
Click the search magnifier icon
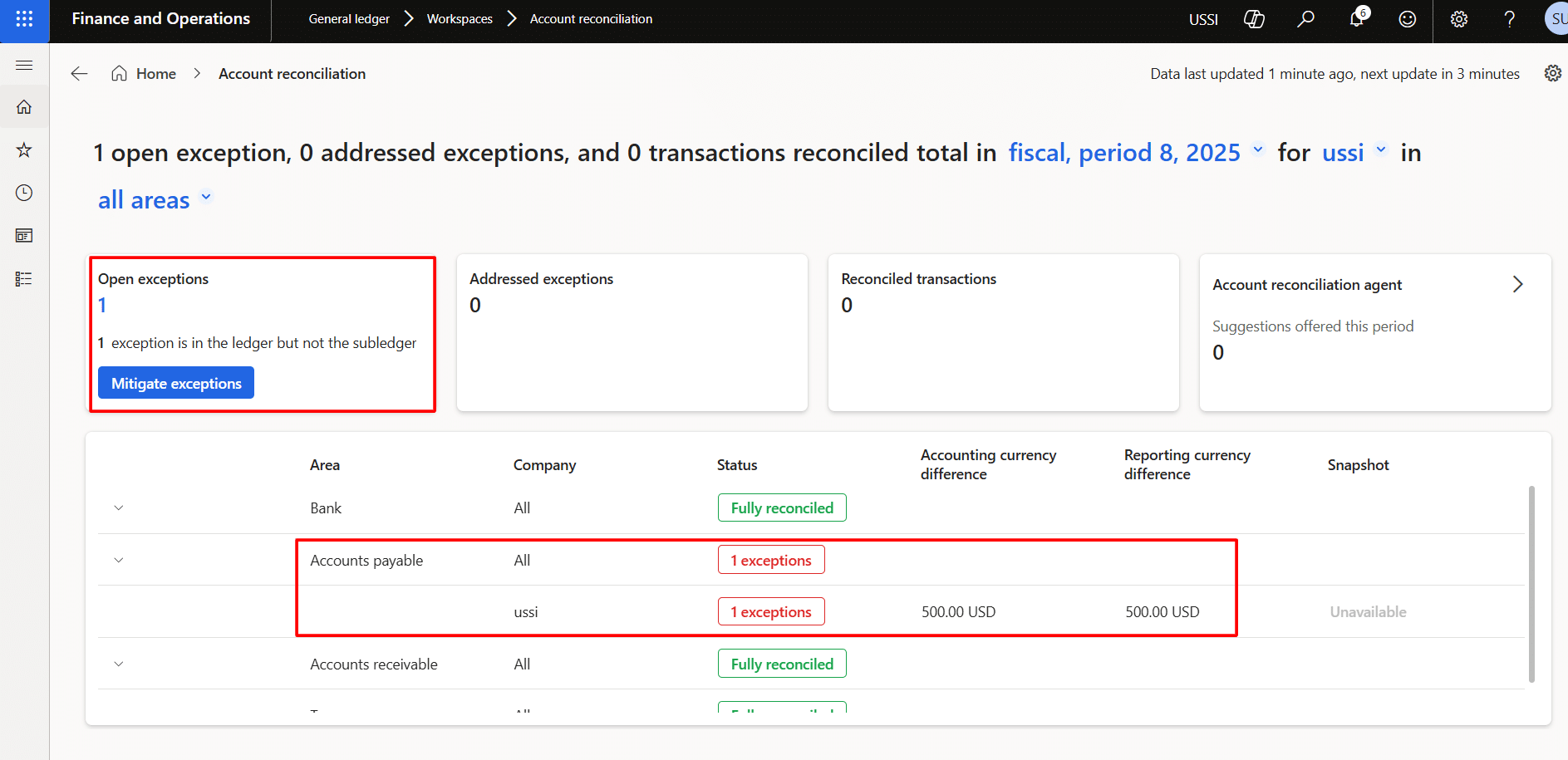1305,19
